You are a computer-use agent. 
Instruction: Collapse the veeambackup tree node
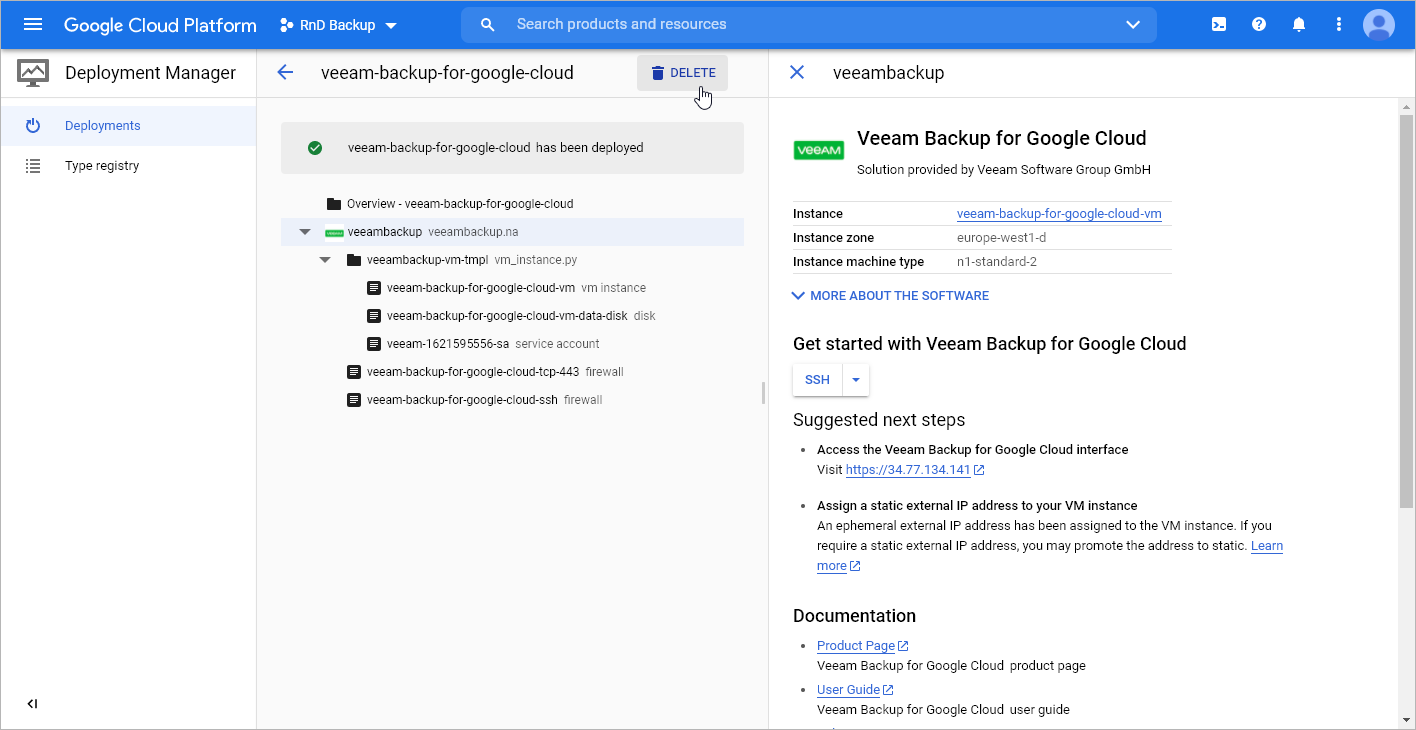click(x=305, y=232)
